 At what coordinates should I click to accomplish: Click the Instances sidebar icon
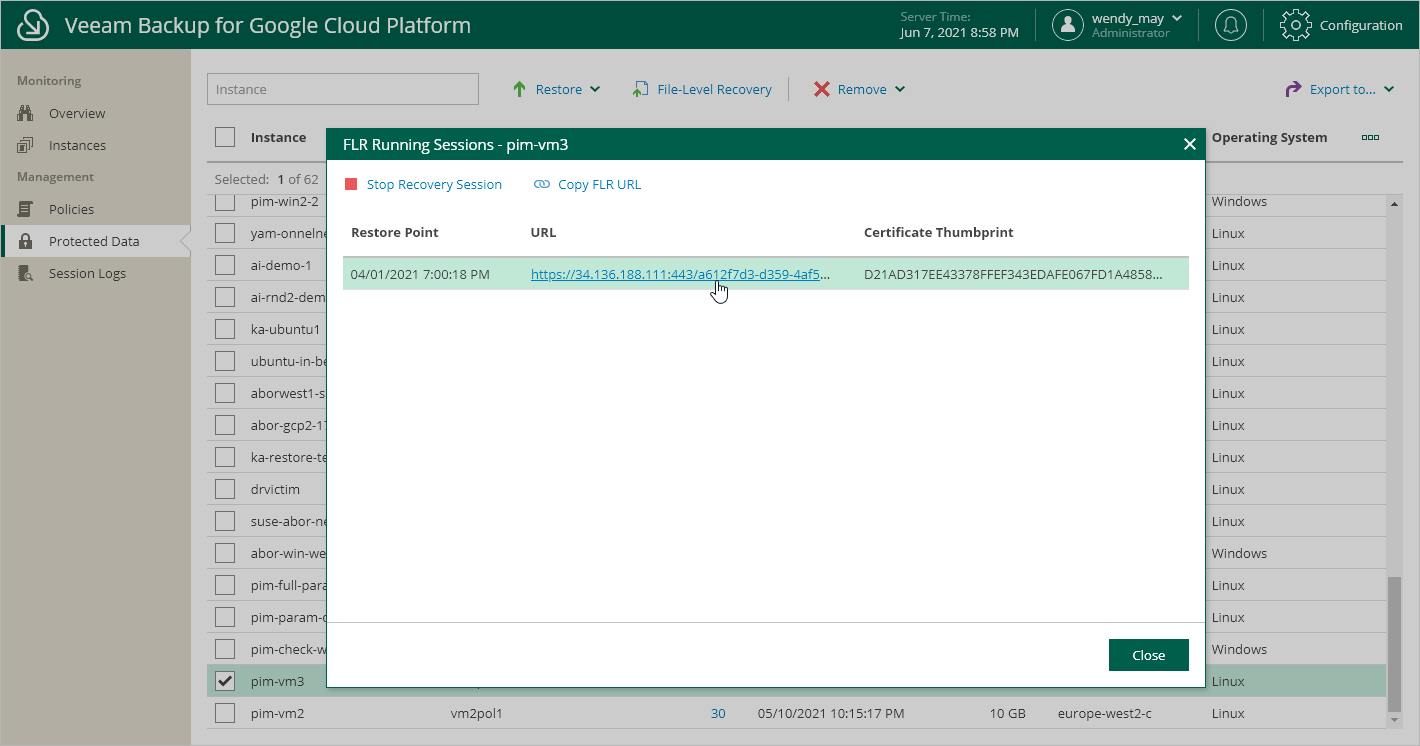click(26, 145)
